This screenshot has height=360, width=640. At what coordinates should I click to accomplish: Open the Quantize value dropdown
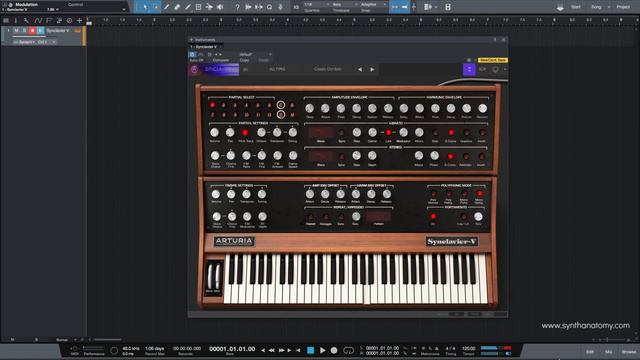[317, 4]
